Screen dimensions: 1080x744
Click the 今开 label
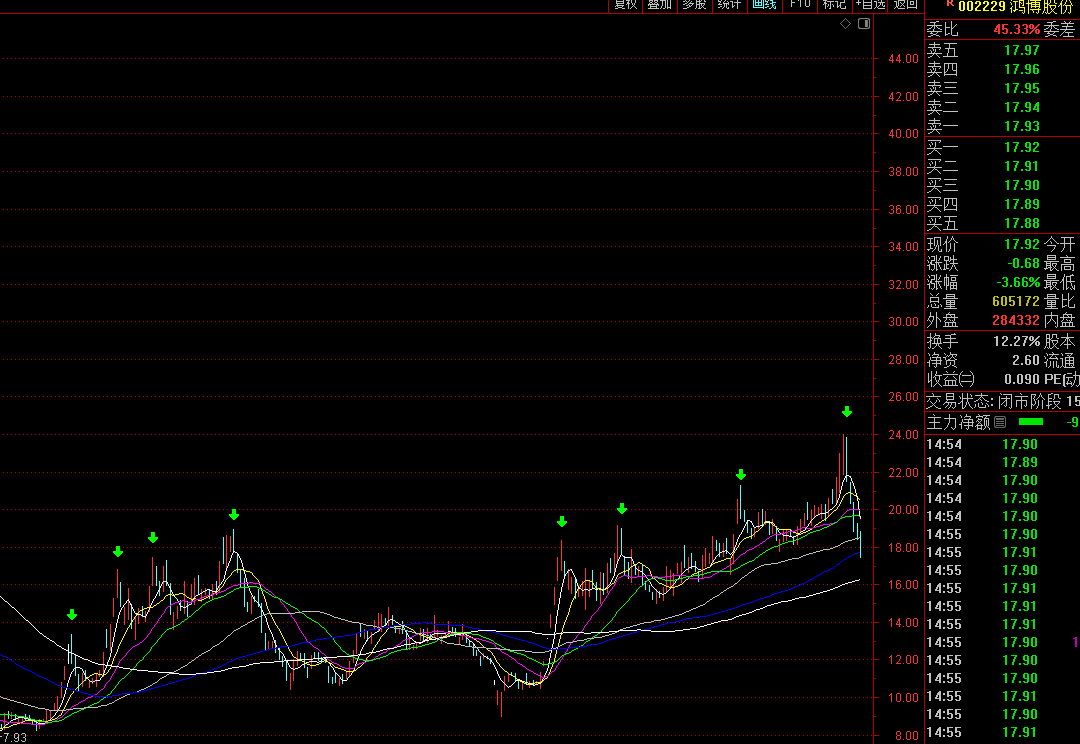tap(1059, 245)
